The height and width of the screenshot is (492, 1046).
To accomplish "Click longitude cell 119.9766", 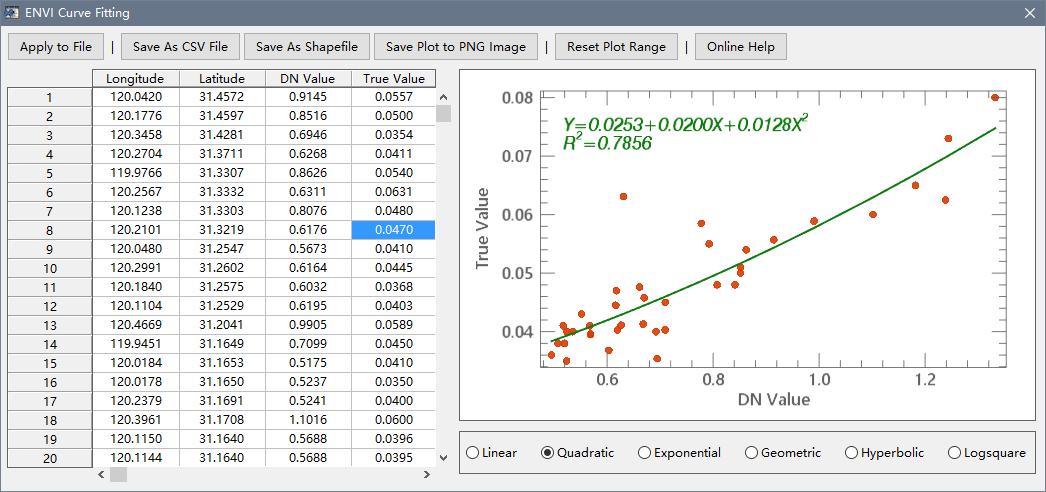I will tap(135, 173).
